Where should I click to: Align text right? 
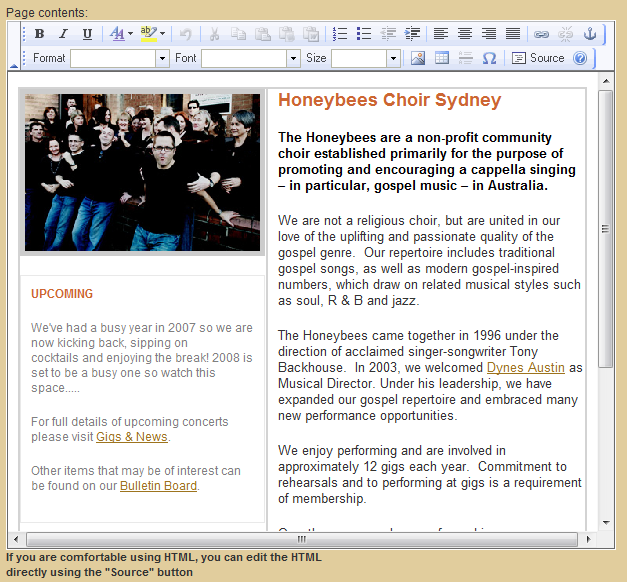pos(489,34)
